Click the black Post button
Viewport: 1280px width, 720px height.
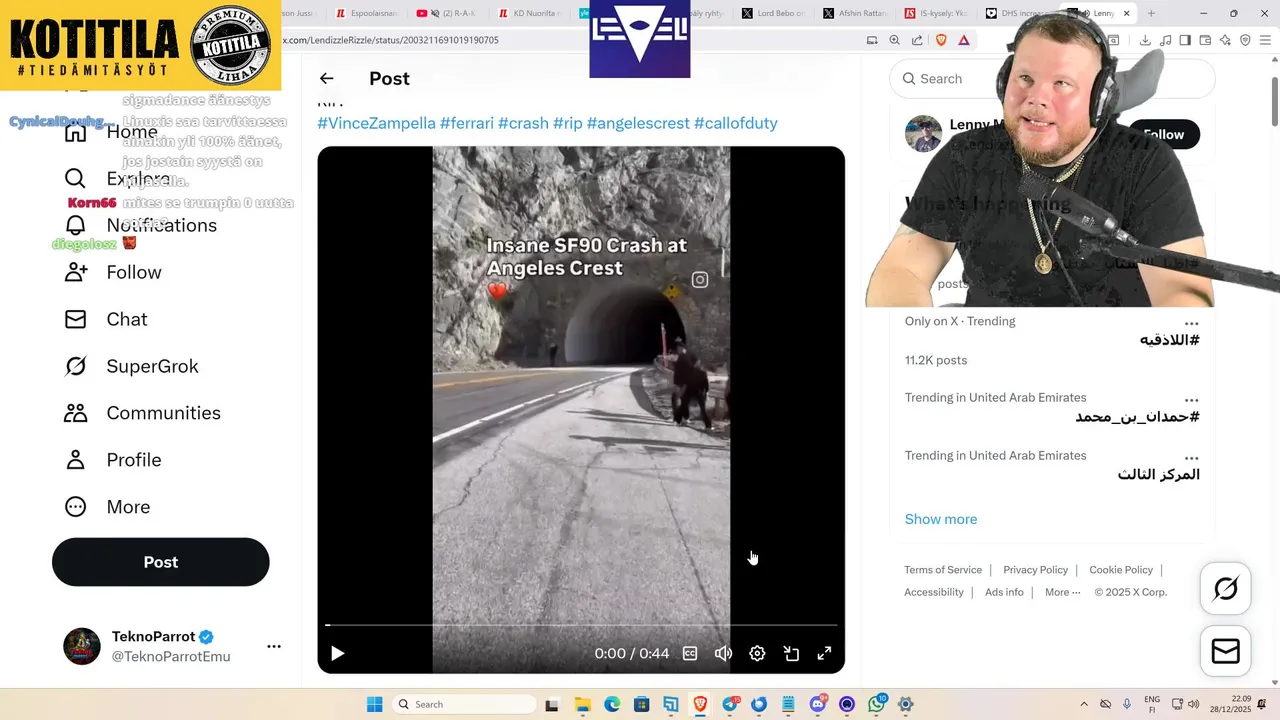pyautogui.click(x=161, y=562)
